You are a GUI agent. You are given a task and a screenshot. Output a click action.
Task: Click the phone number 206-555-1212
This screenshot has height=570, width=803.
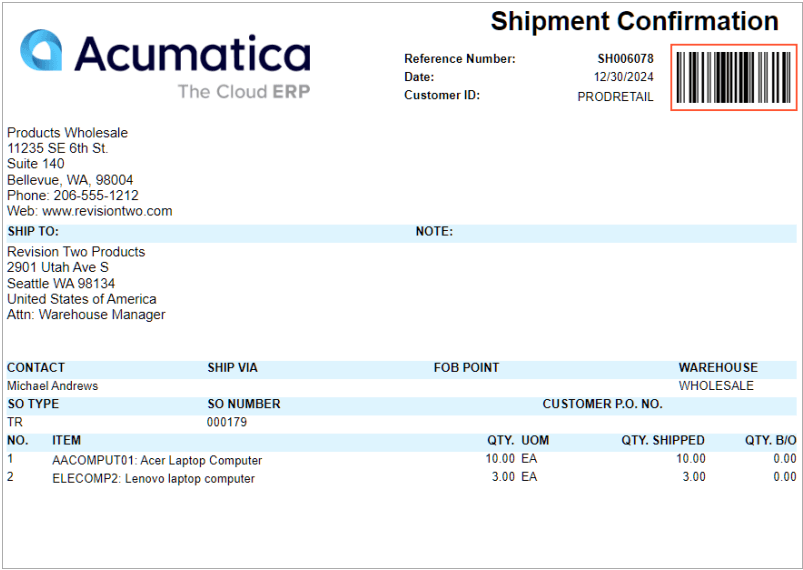click(96, 195)
